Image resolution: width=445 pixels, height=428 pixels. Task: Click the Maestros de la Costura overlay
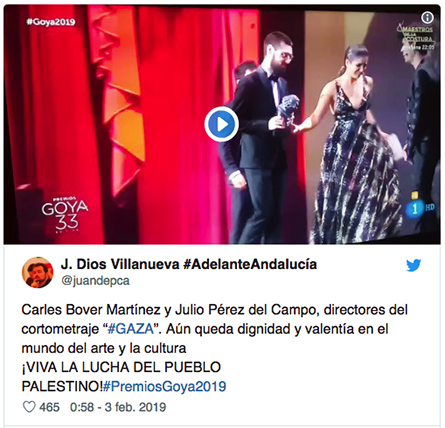point(416,36)
